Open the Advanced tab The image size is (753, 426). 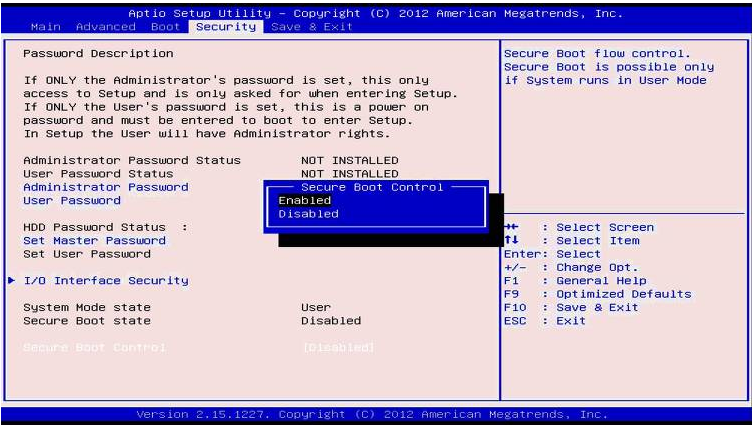pos(104,26)
